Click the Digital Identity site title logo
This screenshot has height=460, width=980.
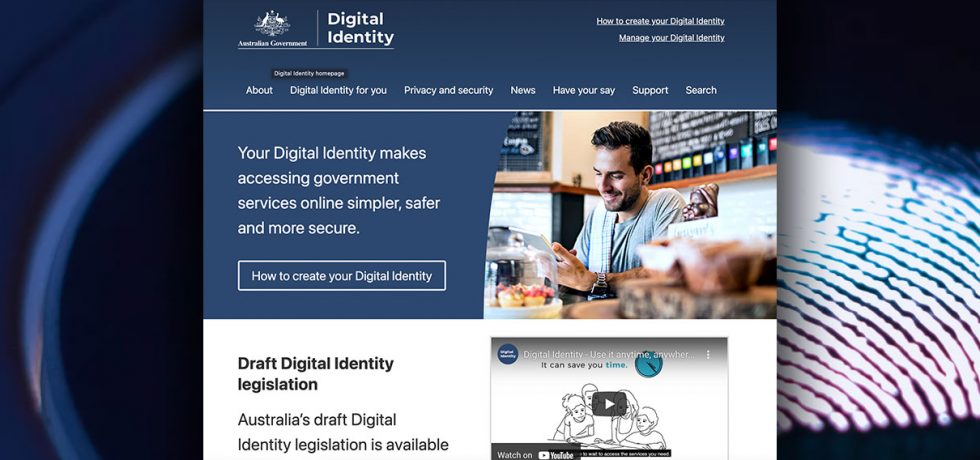361,28
